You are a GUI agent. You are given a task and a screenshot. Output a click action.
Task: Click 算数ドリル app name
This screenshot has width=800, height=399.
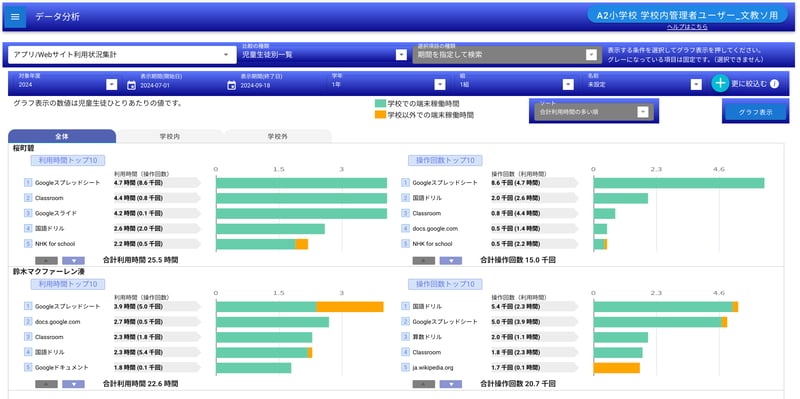click(427, 337)
